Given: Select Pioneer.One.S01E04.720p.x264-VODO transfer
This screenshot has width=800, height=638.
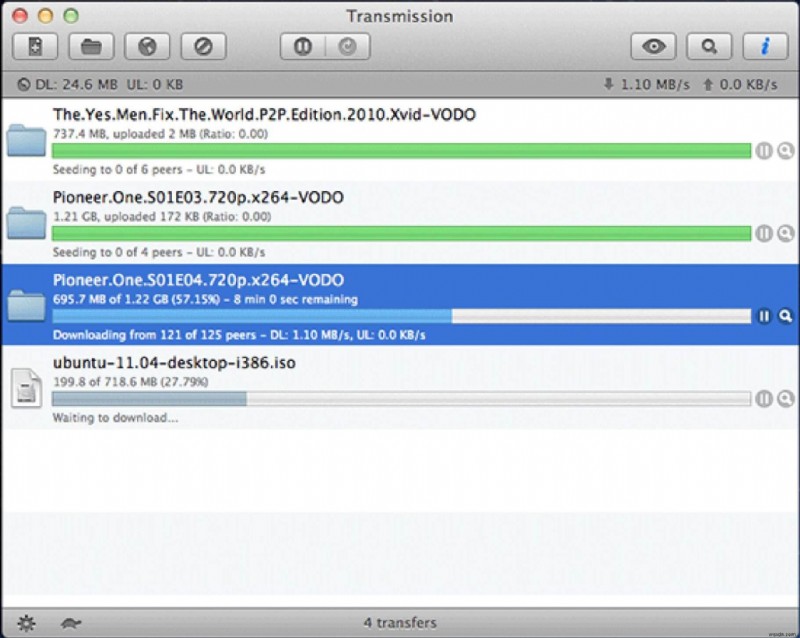Looking at the screenshot, I should click(x=401, y=305).
